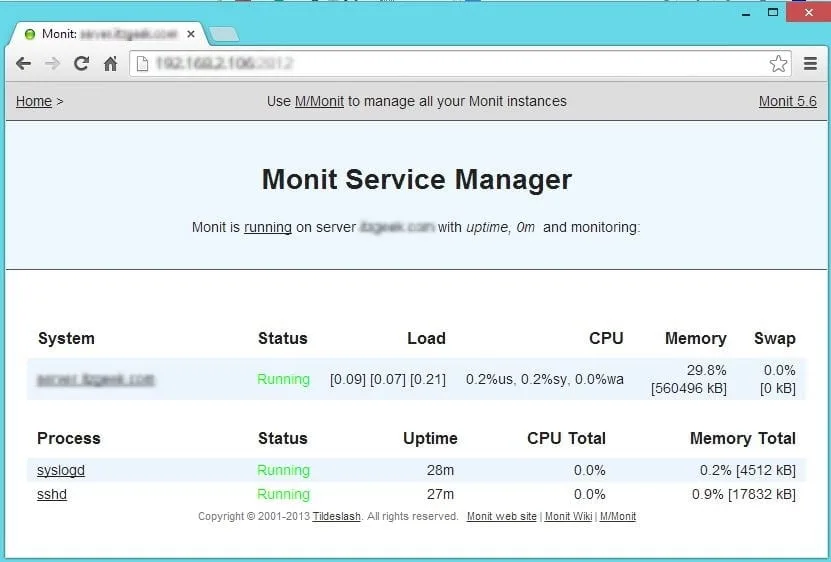Select syslogd Running status text
Screen dimensions: 831x562
(284, 470)
